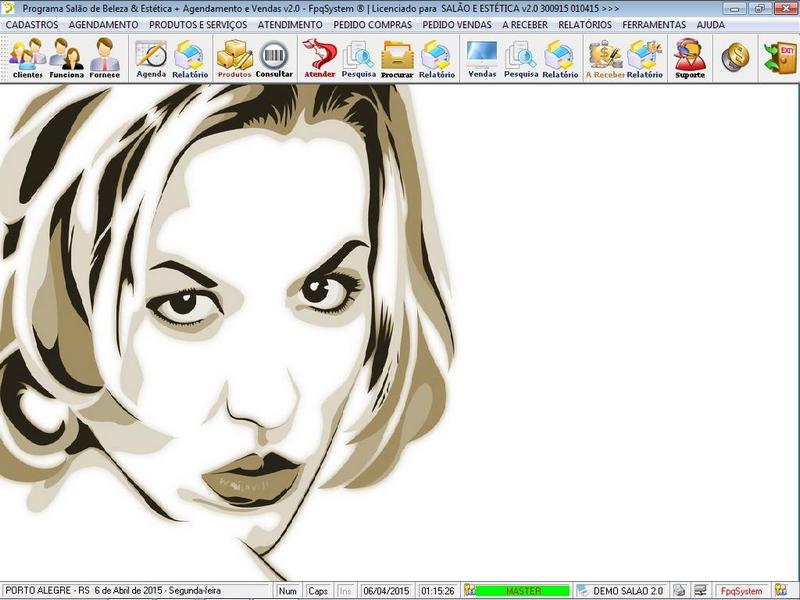The width and height of the screenshot is (800, 600).
Task: Click the green Exit door icon
Action: pos(778,58)
